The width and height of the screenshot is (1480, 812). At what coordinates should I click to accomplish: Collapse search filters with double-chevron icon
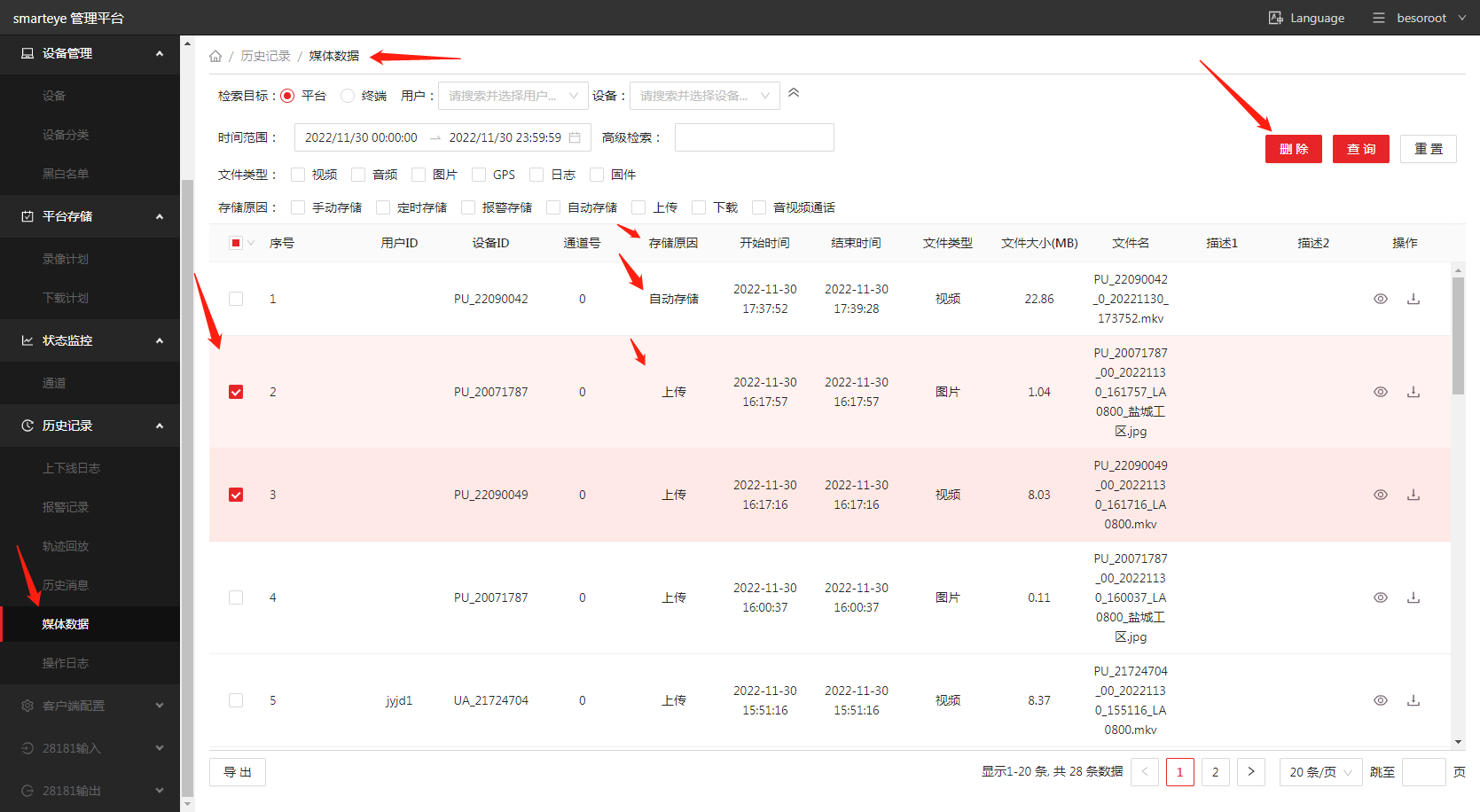coord(794,93)
